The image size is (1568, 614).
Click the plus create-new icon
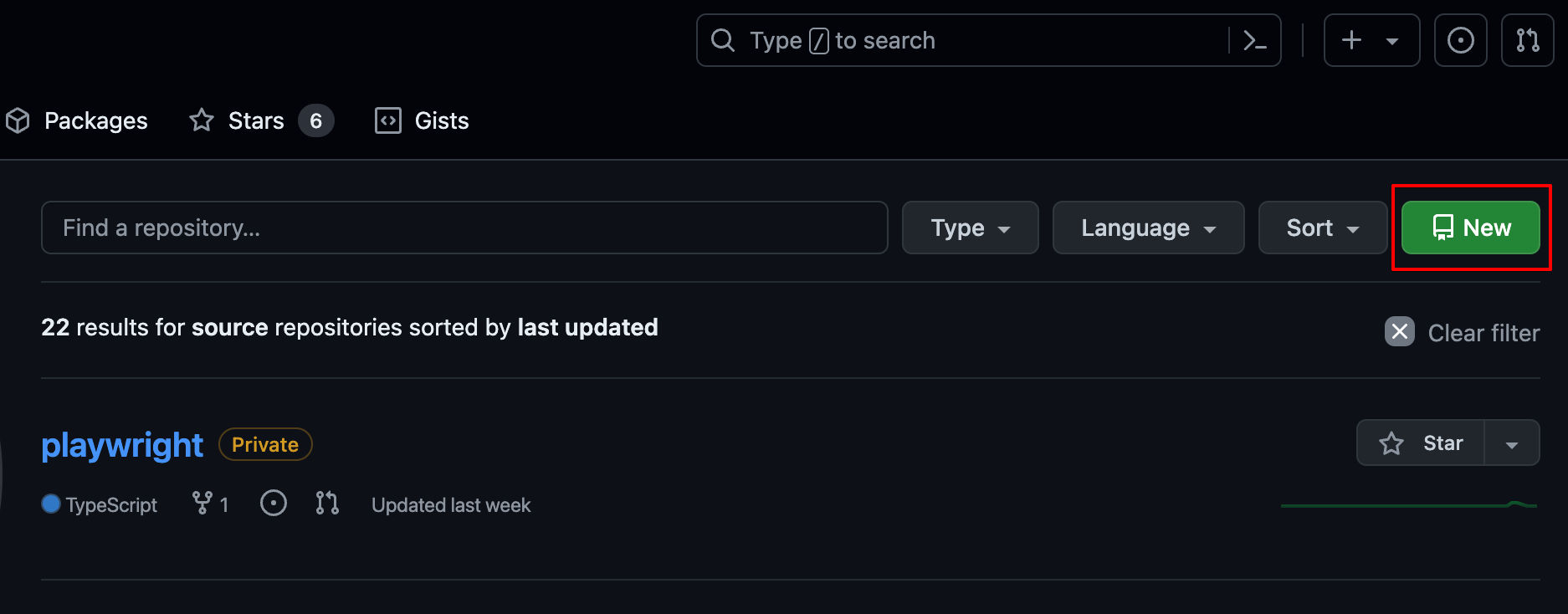click(x=1352, y=40)
